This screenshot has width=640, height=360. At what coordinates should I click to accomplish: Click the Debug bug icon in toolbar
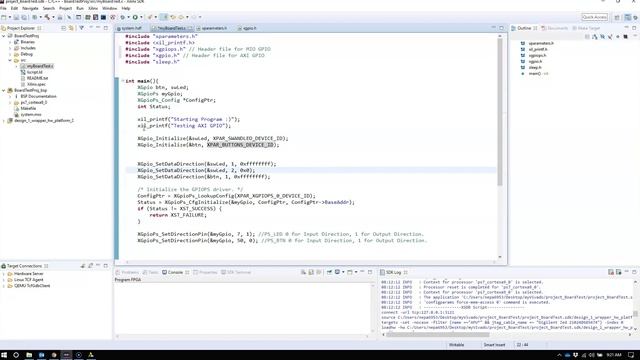122,17
